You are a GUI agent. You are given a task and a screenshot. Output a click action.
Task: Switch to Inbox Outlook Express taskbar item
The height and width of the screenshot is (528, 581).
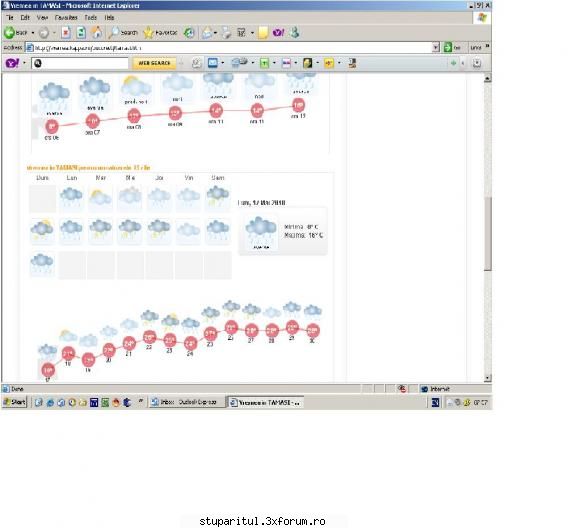coord(187,402)
